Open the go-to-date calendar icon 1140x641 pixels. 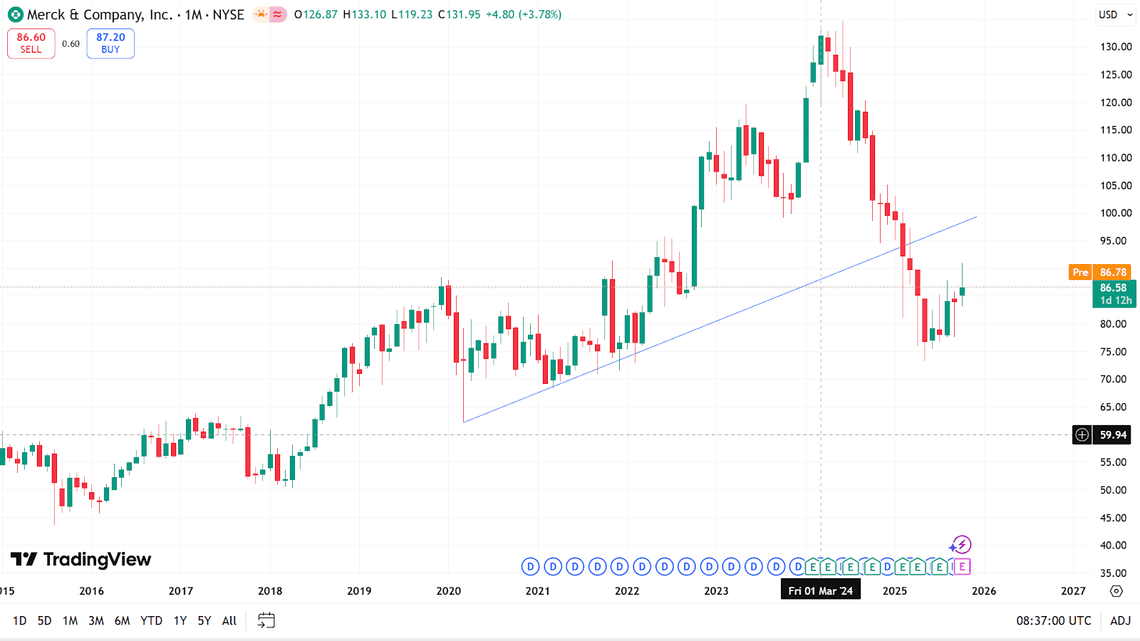(x=266, y=621)
